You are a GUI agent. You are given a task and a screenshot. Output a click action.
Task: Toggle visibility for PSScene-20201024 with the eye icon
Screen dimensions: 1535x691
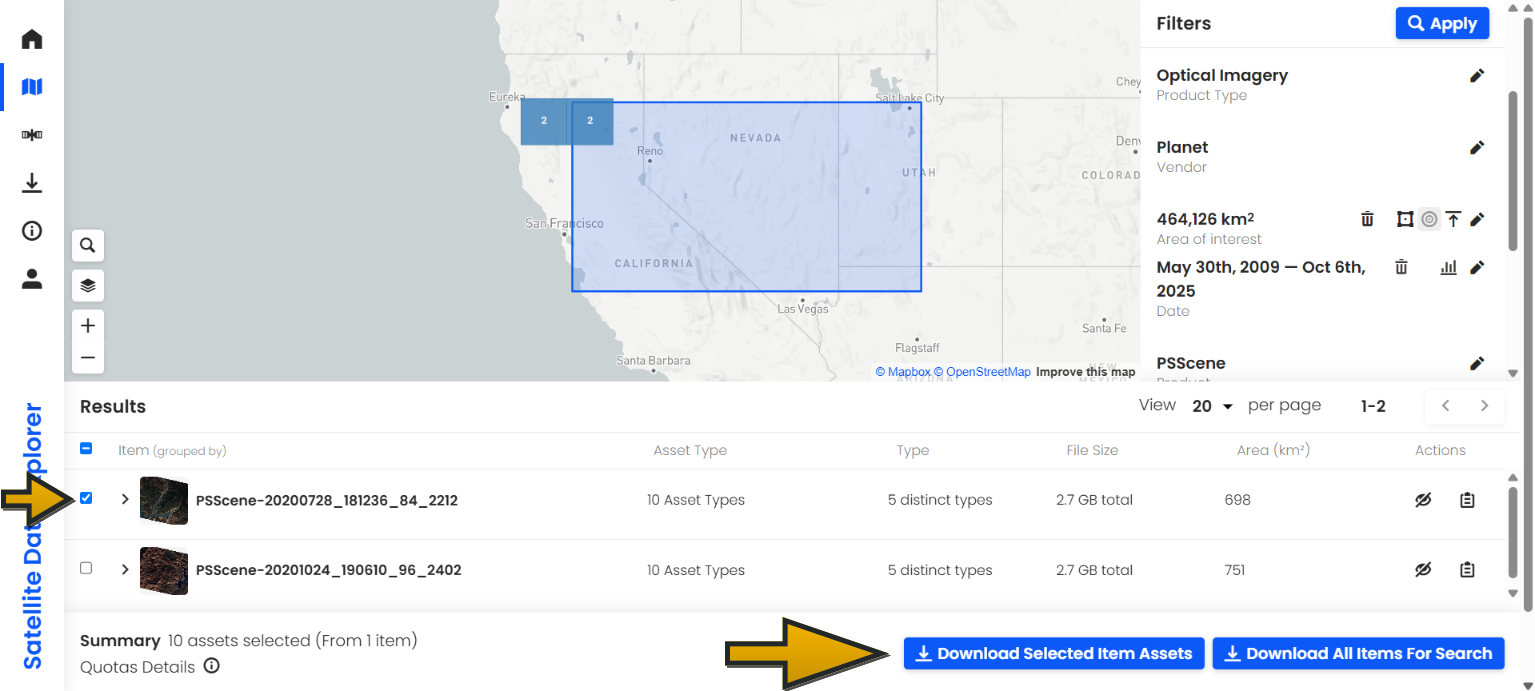point(1422,569)
